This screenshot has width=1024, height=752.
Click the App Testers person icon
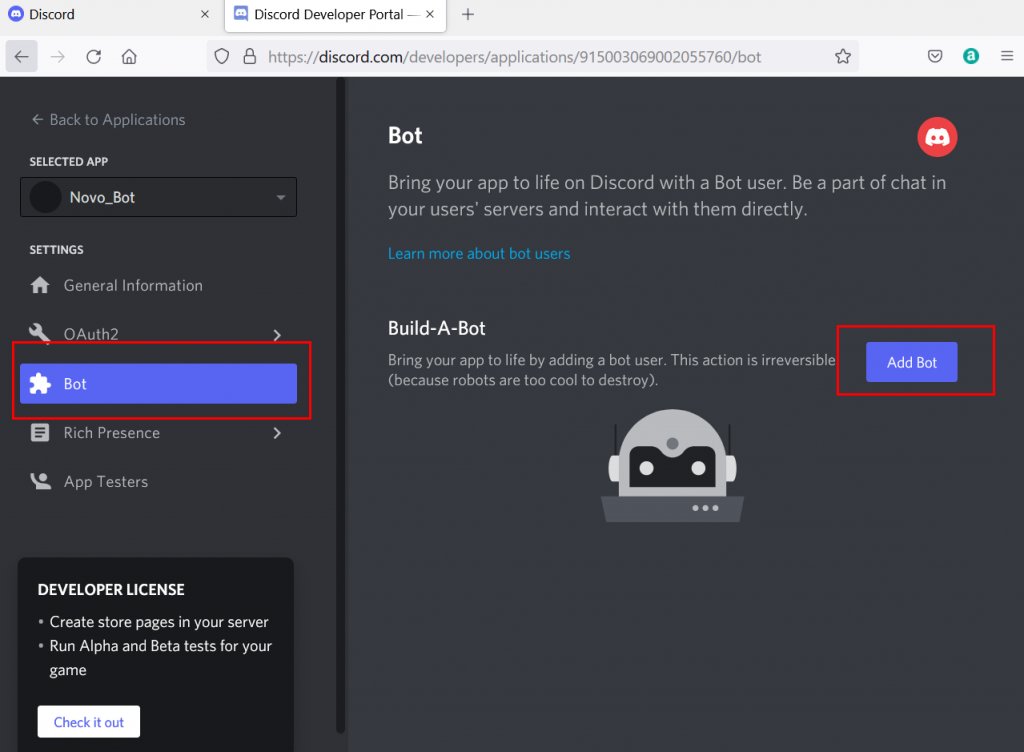[x=40, y=482]
